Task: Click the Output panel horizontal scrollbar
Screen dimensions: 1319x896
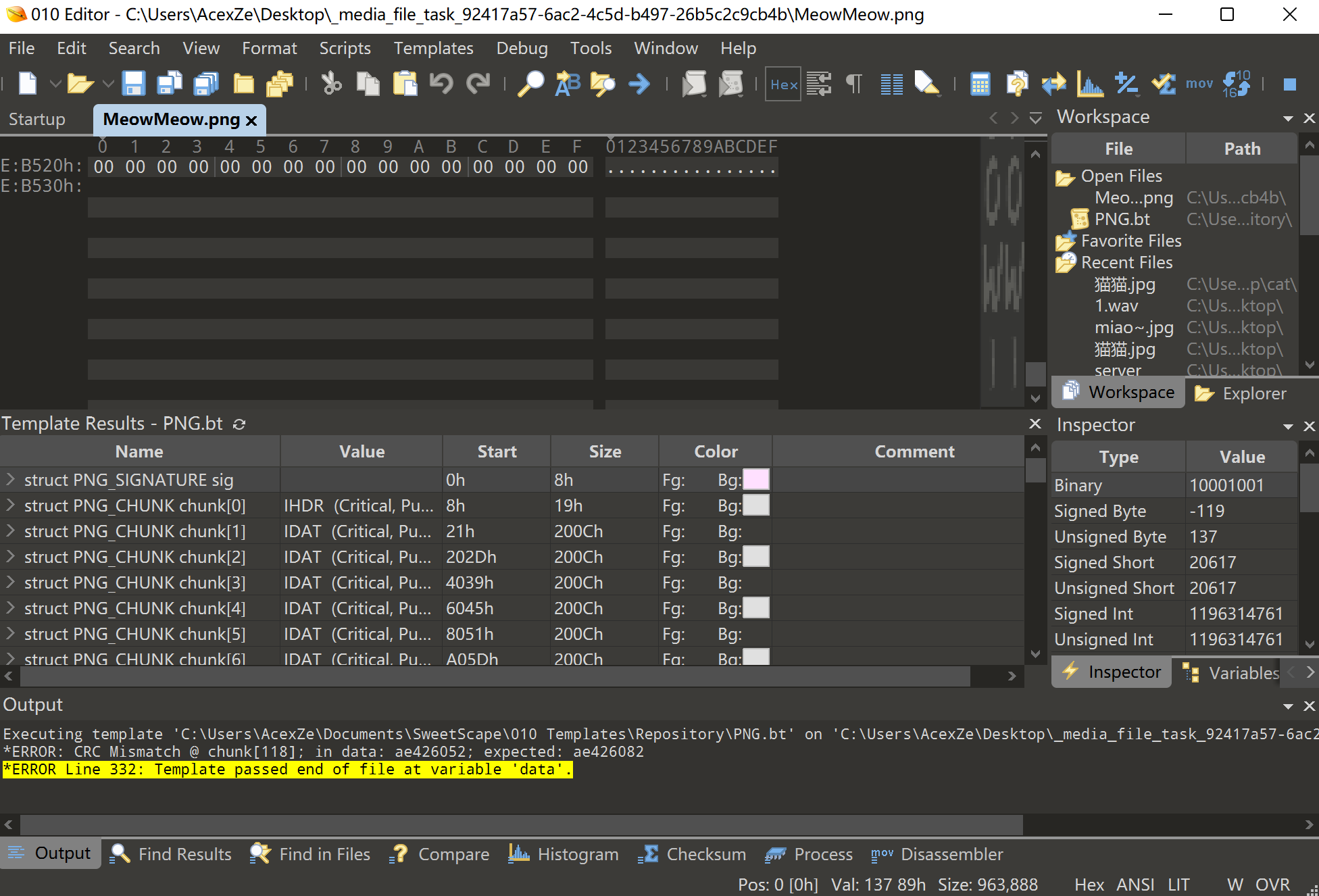Action: pyautogui.click(x=522, y=824)
